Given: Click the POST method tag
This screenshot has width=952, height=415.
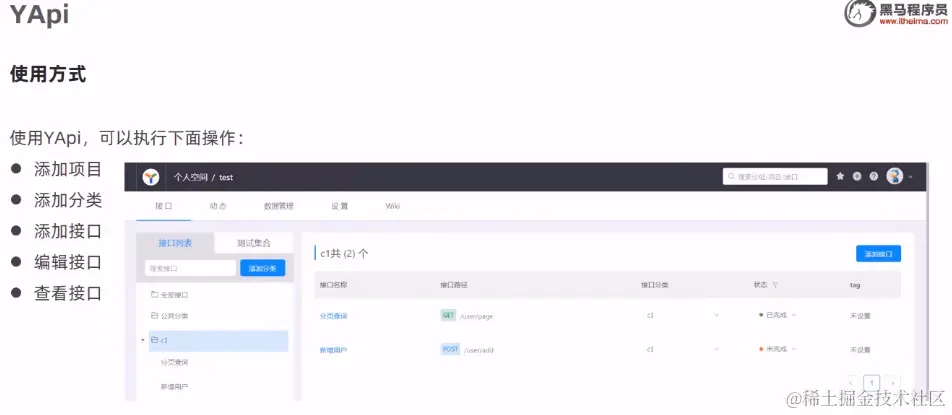Looking at the screenshot, I should coord(450,349).
